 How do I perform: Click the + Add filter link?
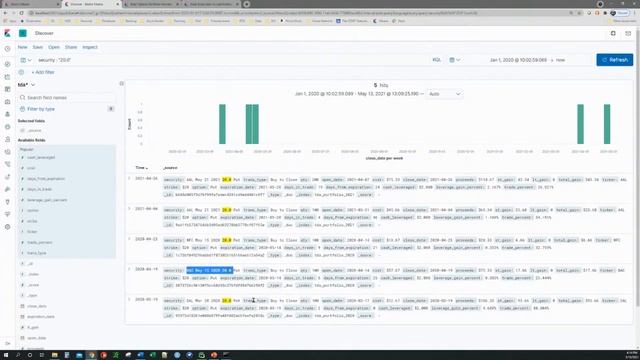tap(43, 72)
